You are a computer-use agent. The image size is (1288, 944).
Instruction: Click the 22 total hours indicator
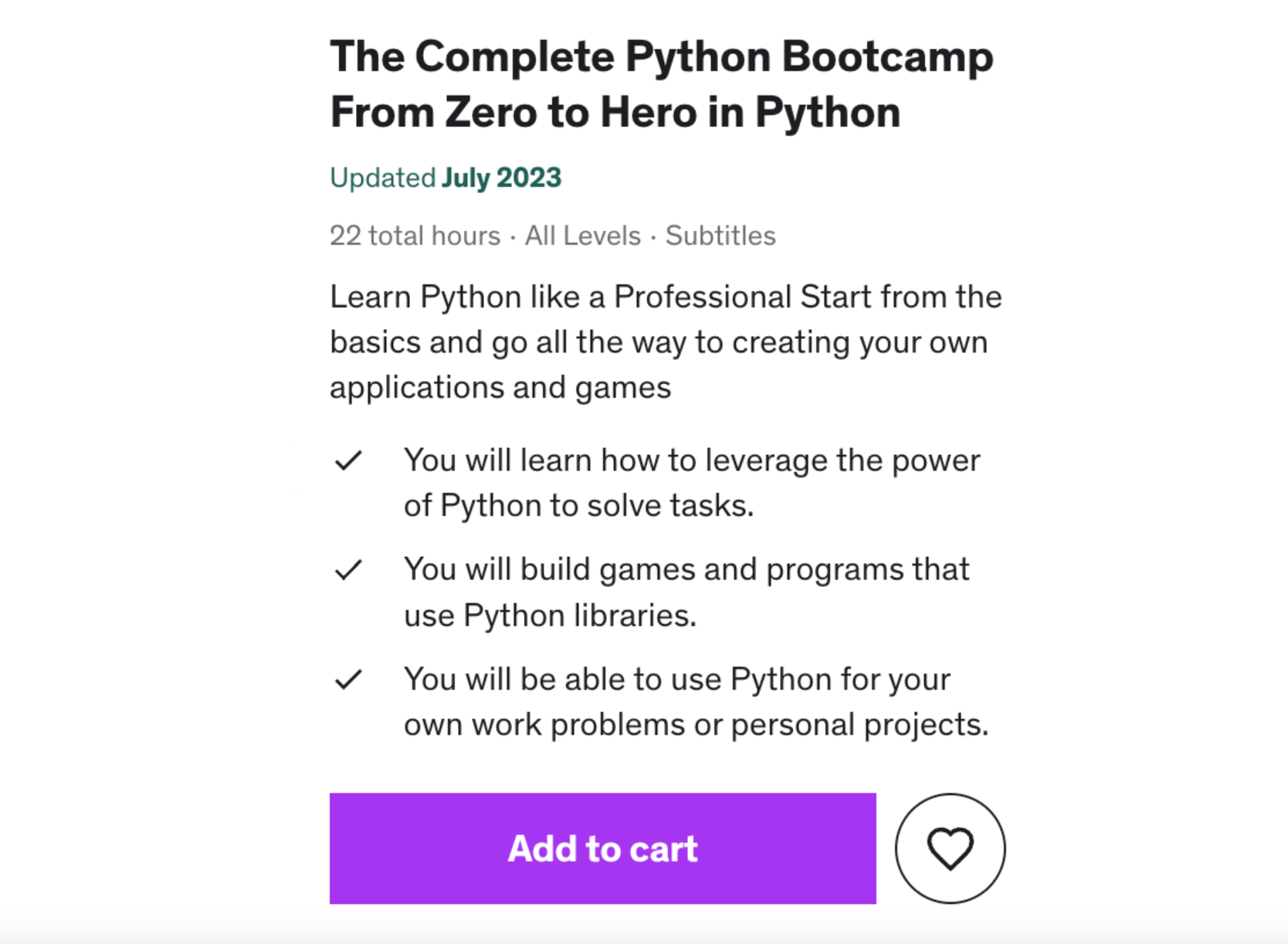click(x=415, y=236)
